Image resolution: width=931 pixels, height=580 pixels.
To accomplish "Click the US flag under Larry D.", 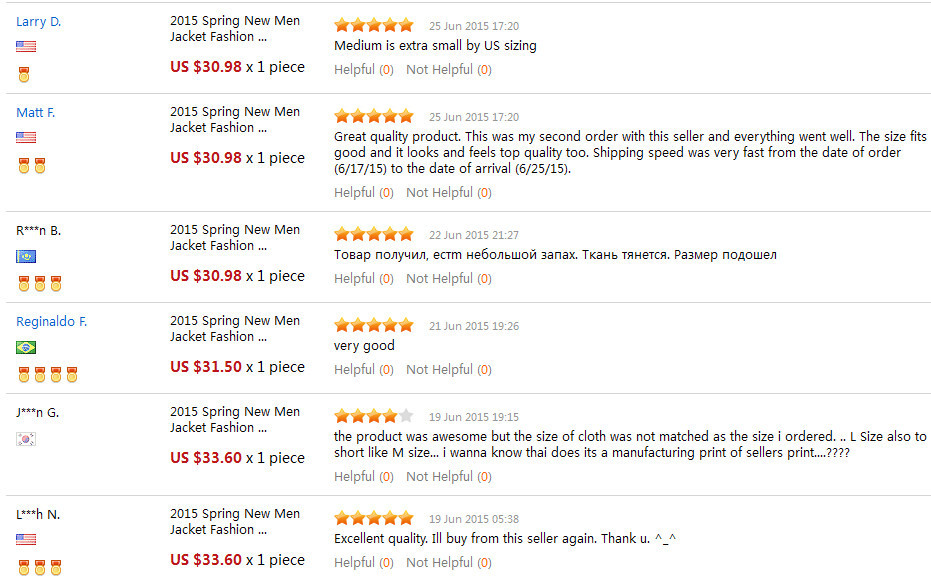I will tap(26, 46).
